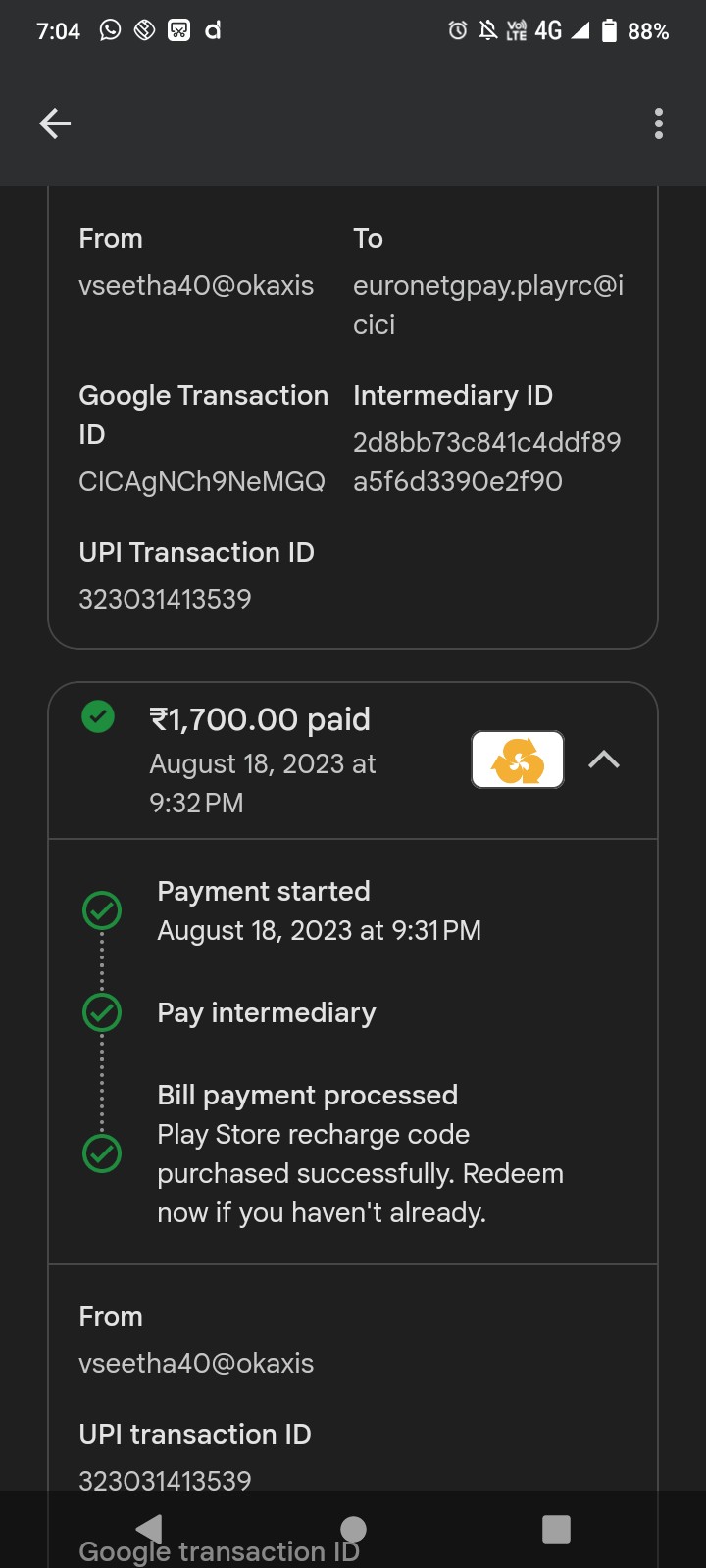Tap the WhatsApp notification icon in status bar

click(111, 30)
